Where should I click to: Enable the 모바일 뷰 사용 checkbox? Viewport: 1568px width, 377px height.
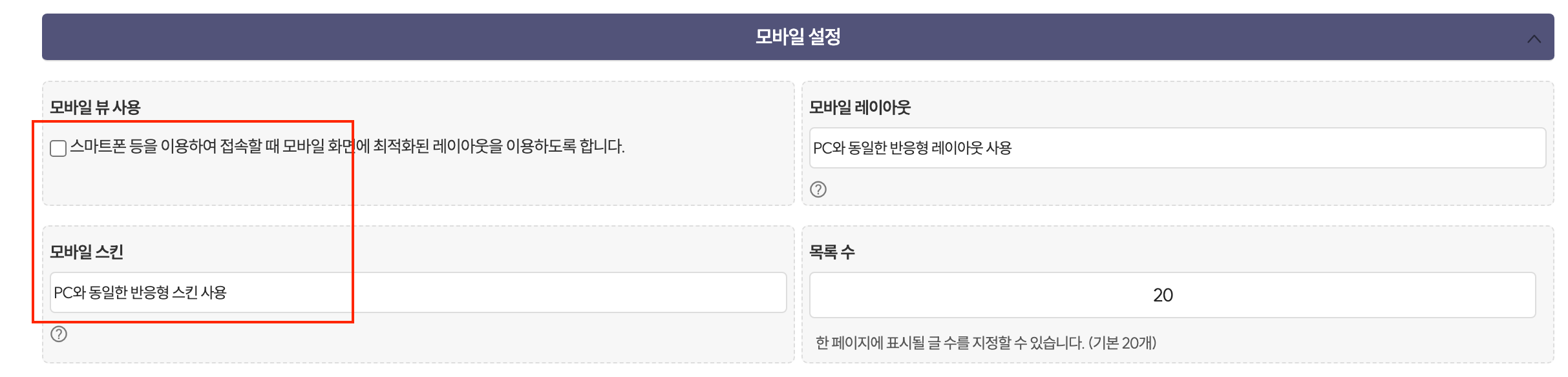coord(58,148)
